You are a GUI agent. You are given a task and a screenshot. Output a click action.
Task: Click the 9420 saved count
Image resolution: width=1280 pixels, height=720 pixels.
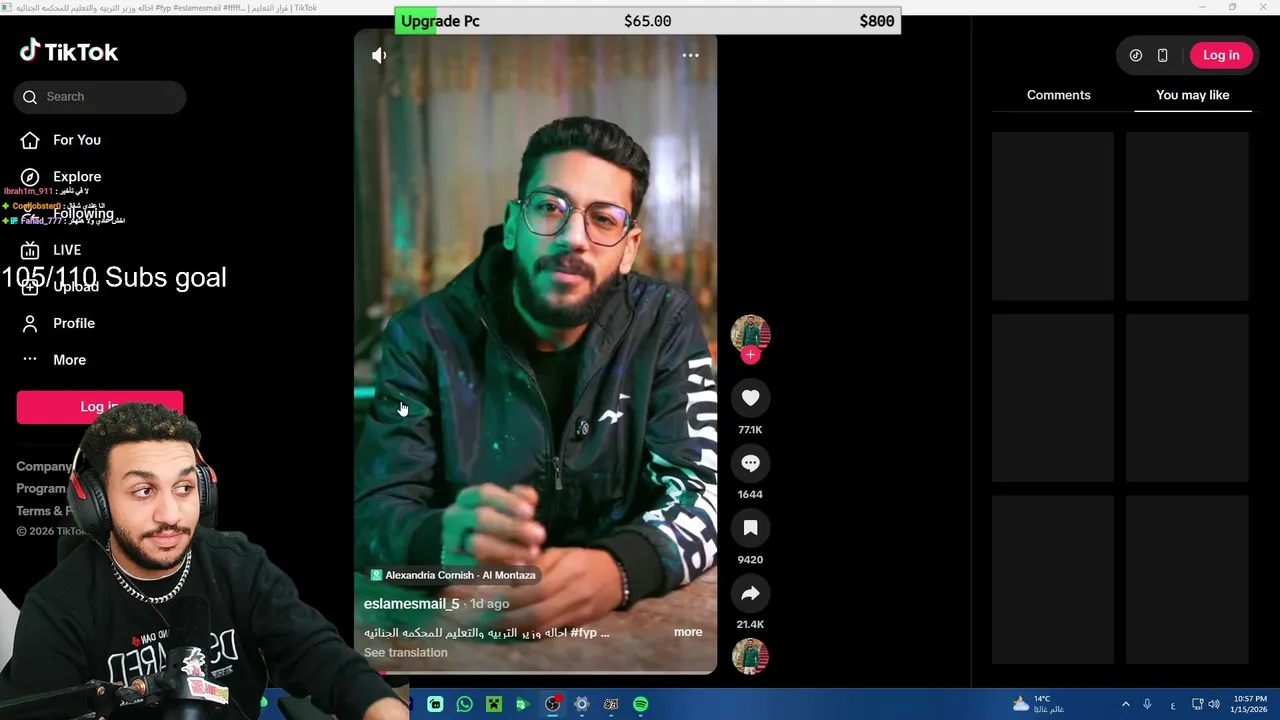750,560
